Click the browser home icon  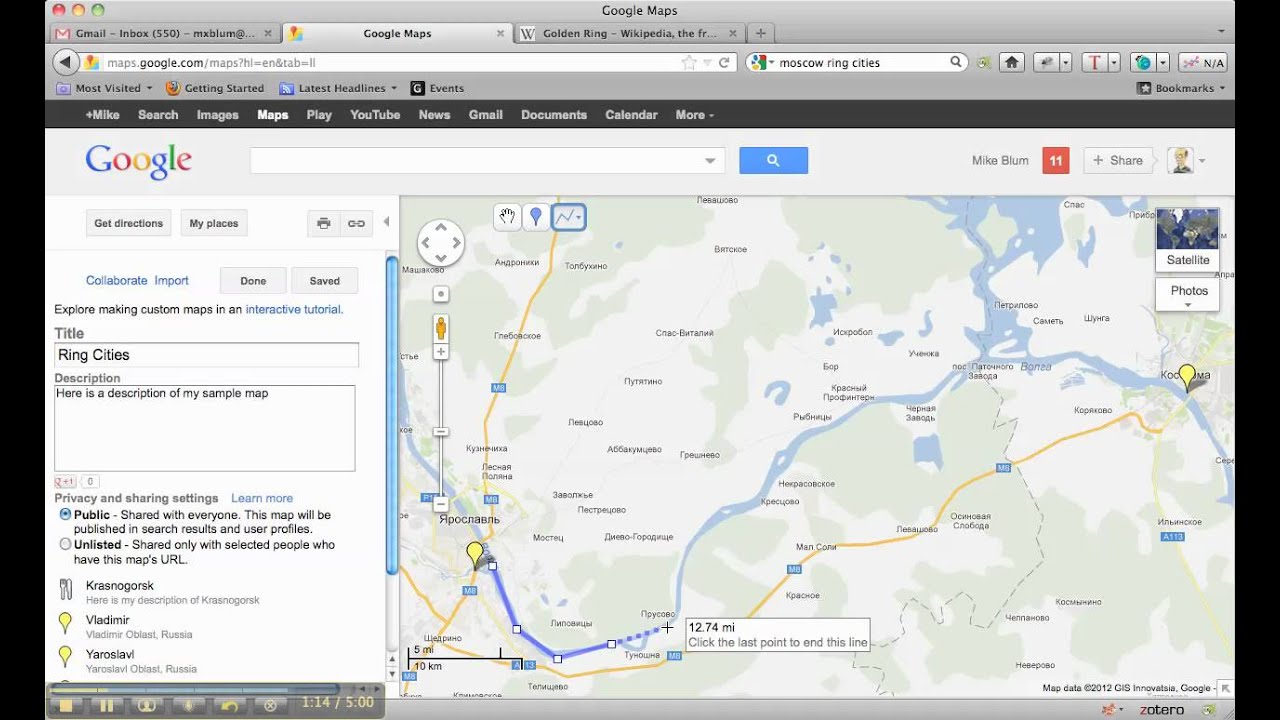point(1012,62)
